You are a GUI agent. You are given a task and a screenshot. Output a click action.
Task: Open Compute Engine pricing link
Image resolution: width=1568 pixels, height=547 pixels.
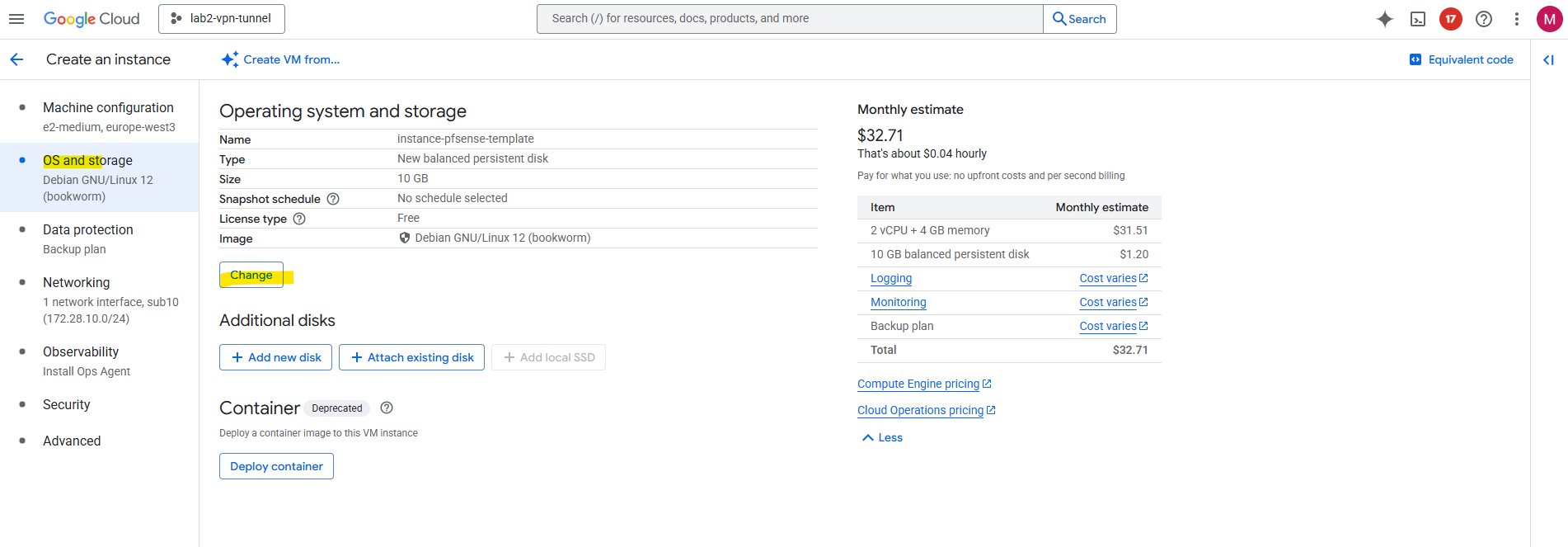[918, 384]
